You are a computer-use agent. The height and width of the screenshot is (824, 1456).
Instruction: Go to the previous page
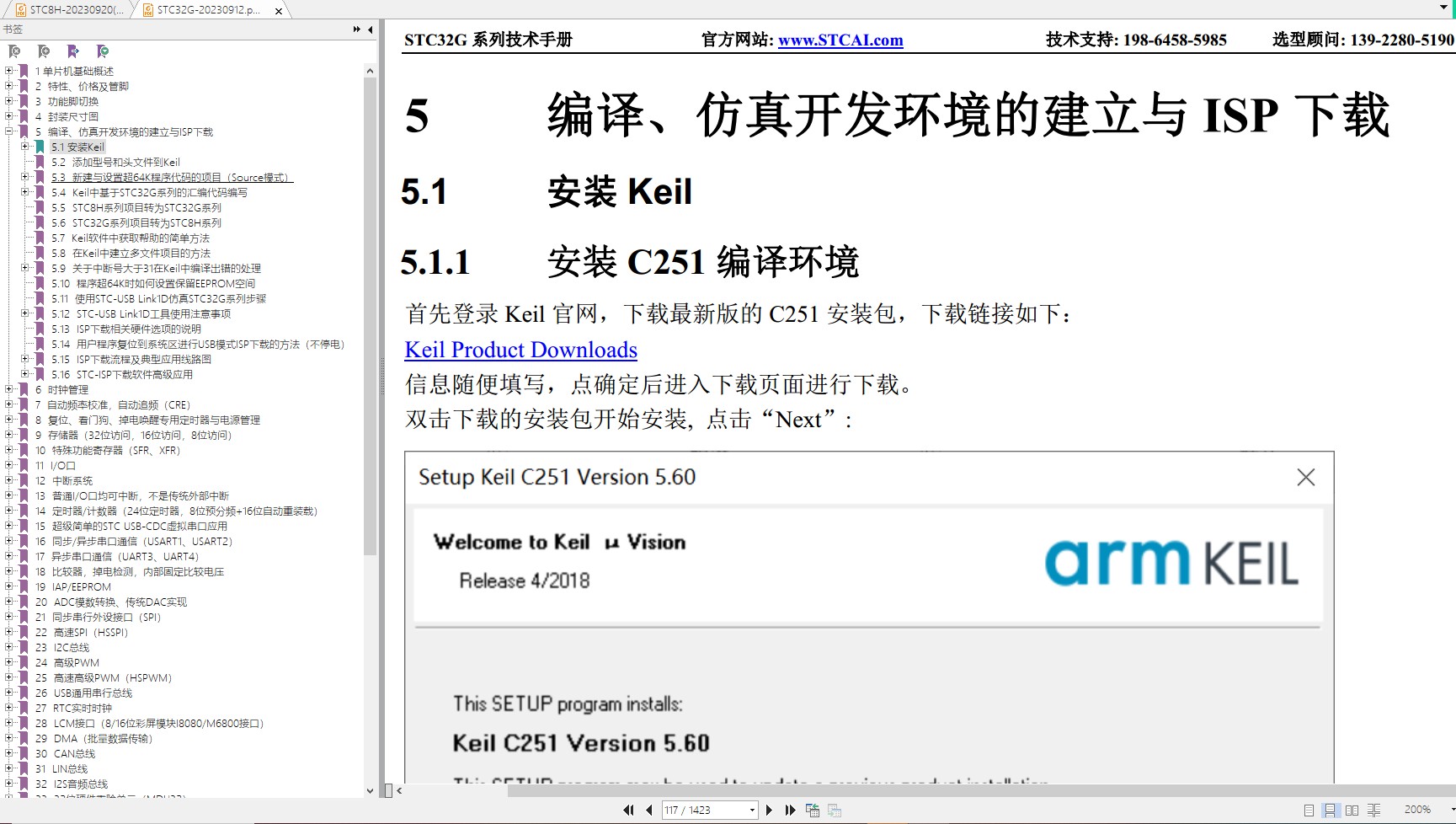[649, 810]
